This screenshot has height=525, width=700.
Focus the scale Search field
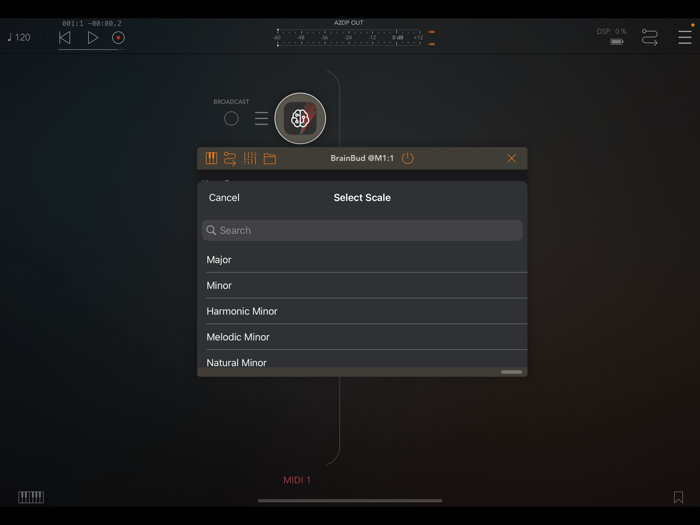pos(362,230)
